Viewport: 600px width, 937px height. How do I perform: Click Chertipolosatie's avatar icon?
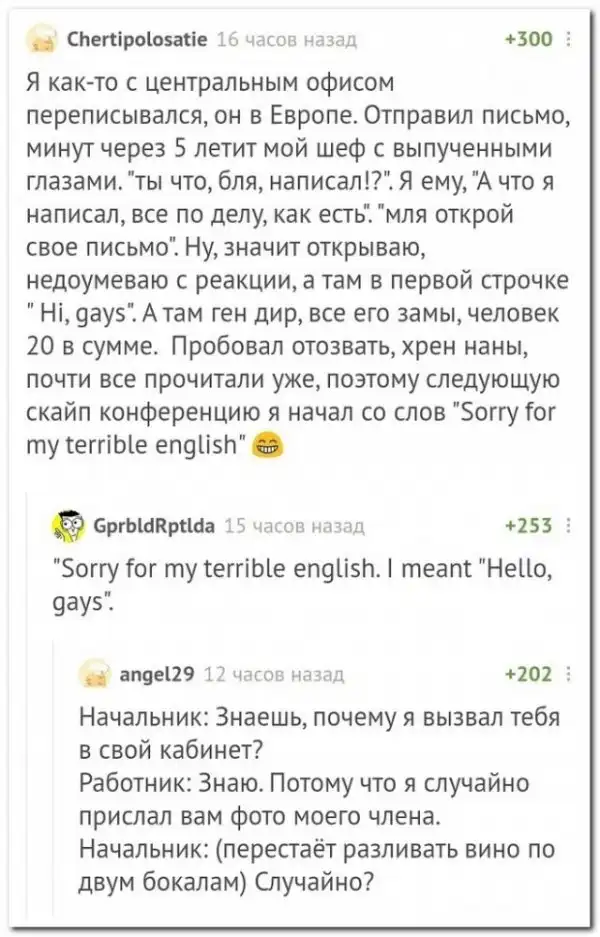[x=45, y=41]
